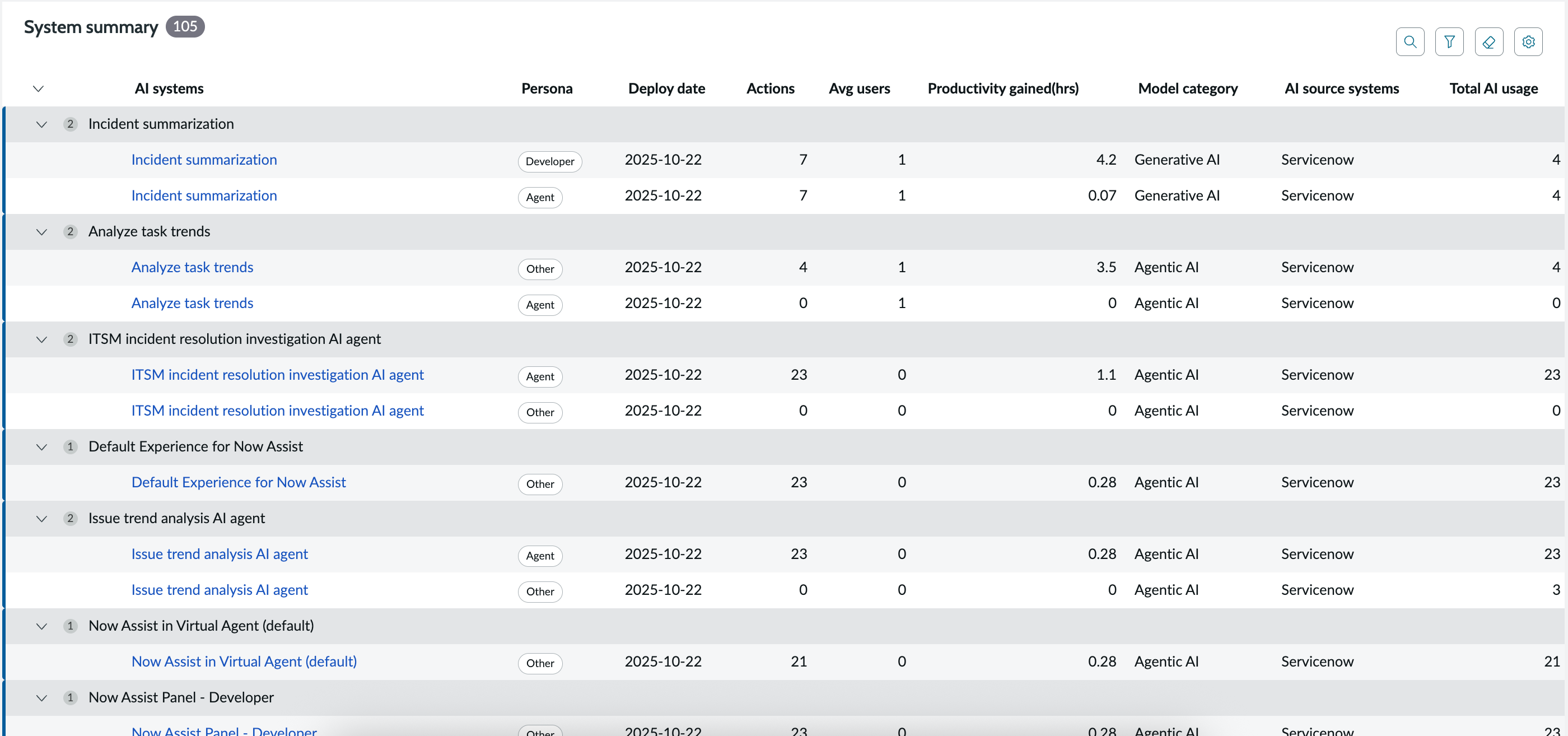This screenshot has height=736, width=1568.
Task: Sort by Deploy date column header
Action: pyautogui.click(x=666, y=89)
